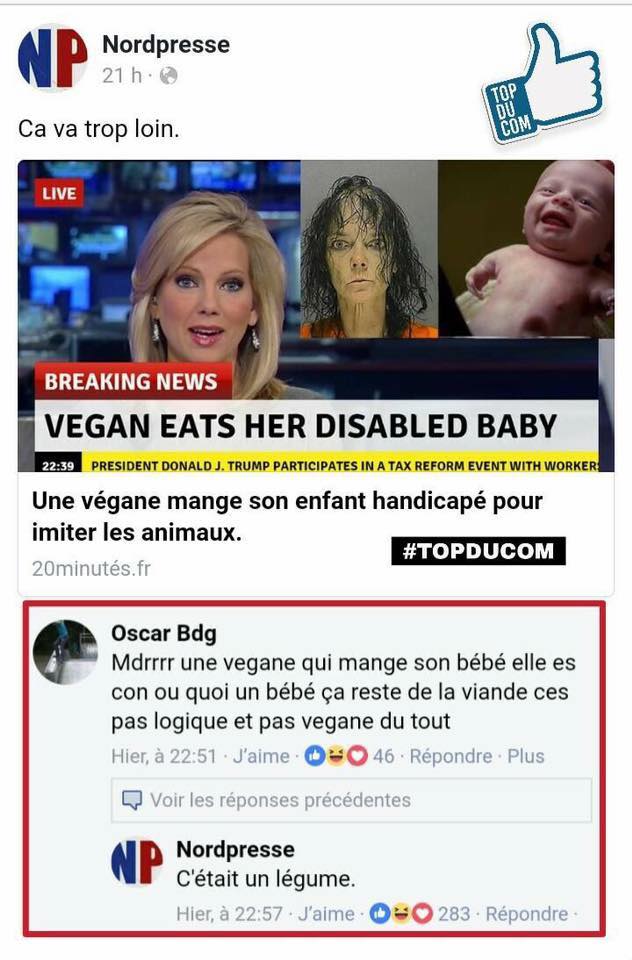The height and width of the screenshot is (960, 632).
Task: View reaction icons on Nordpresse's reply
Action: (x=402, y=914)
